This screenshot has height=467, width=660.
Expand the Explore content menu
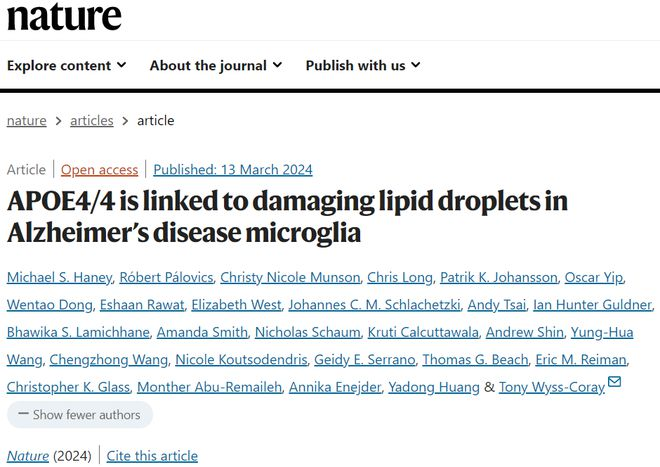click(67, 65)
